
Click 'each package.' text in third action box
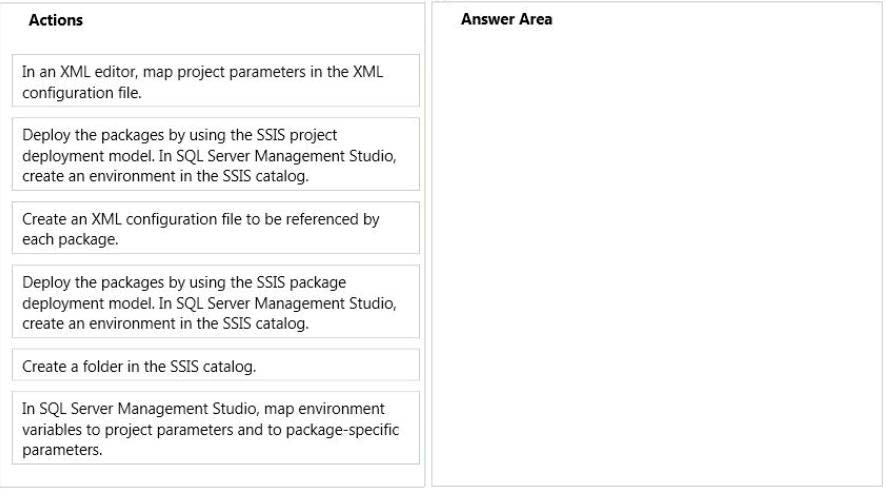tap(70, 240)
